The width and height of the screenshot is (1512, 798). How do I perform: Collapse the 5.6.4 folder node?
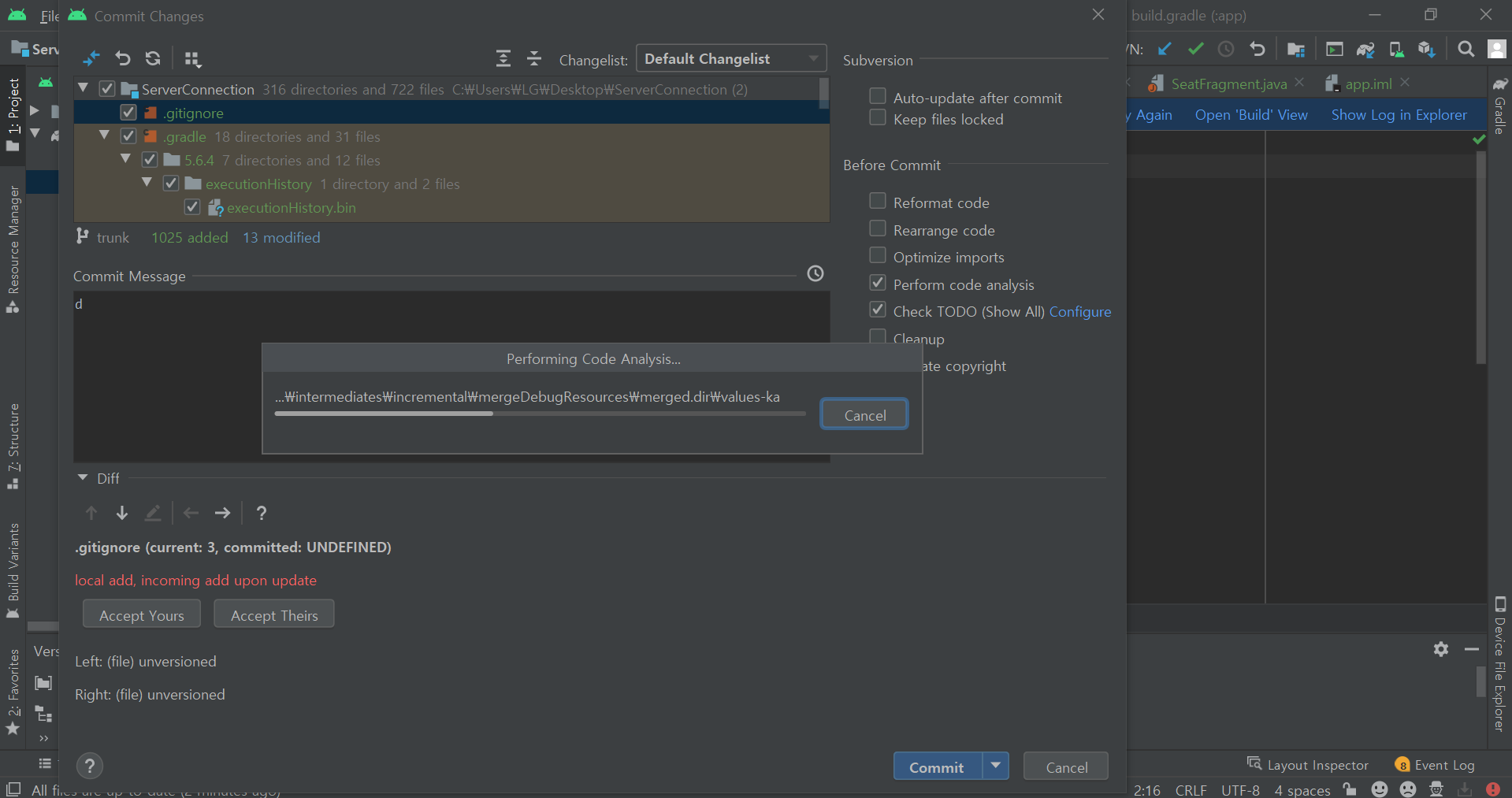pos(126,159)
